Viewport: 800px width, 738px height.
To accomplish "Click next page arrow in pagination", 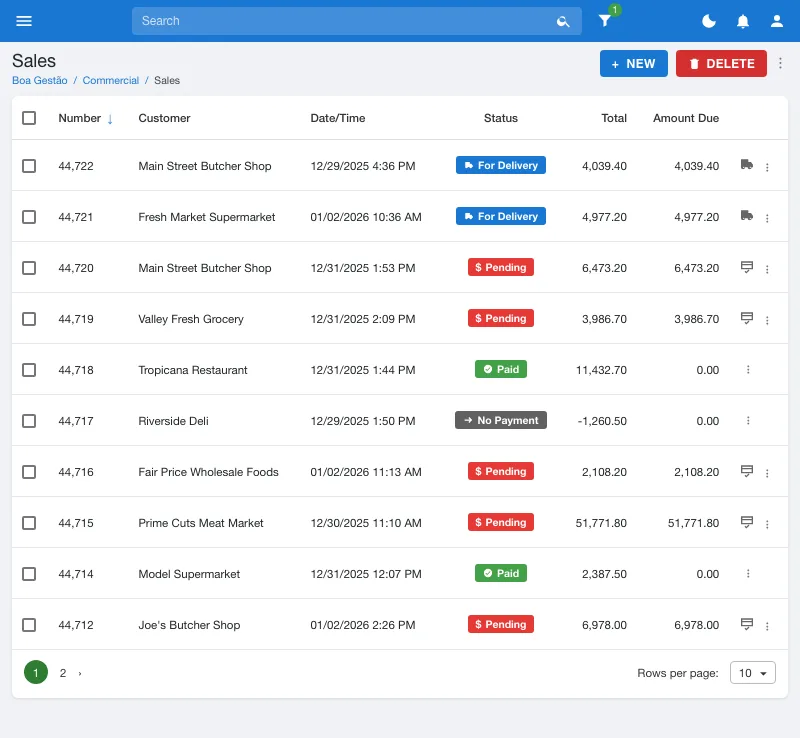I will (80, 673).
